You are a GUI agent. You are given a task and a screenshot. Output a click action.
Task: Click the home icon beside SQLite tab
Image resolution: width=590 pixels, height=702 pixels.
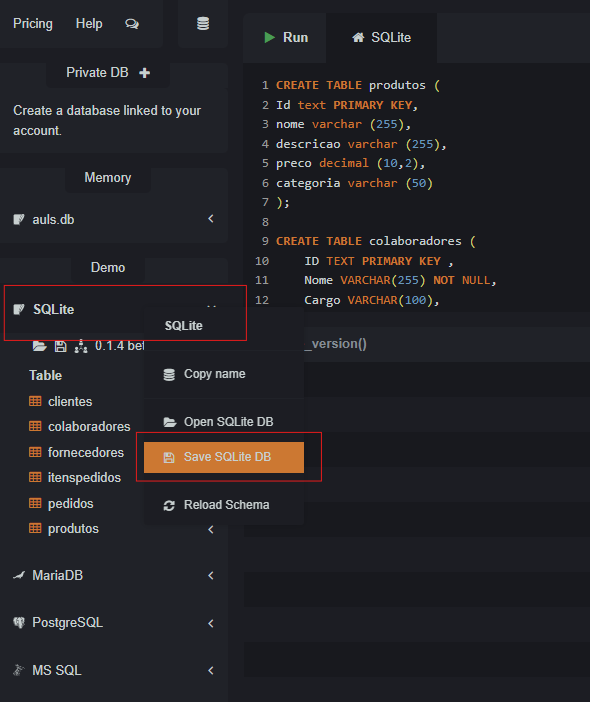coord(358,38)
